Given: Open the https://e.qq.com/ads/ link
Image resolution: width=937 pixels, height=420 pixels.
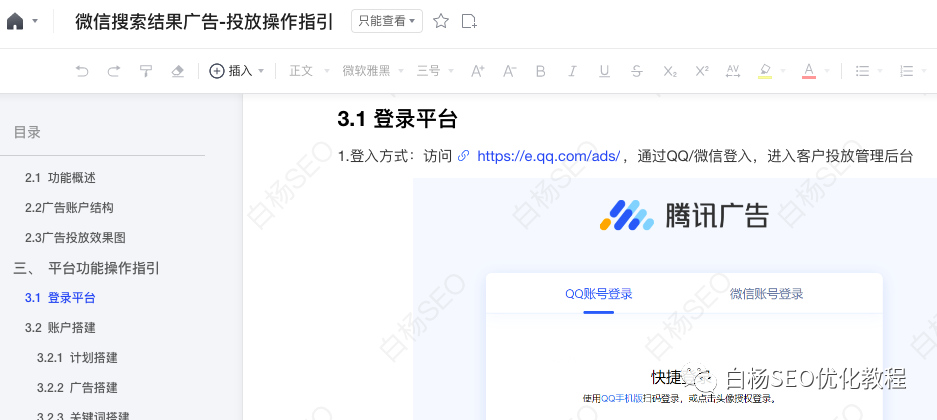Looking at the screenshot, I should [549, 157].
